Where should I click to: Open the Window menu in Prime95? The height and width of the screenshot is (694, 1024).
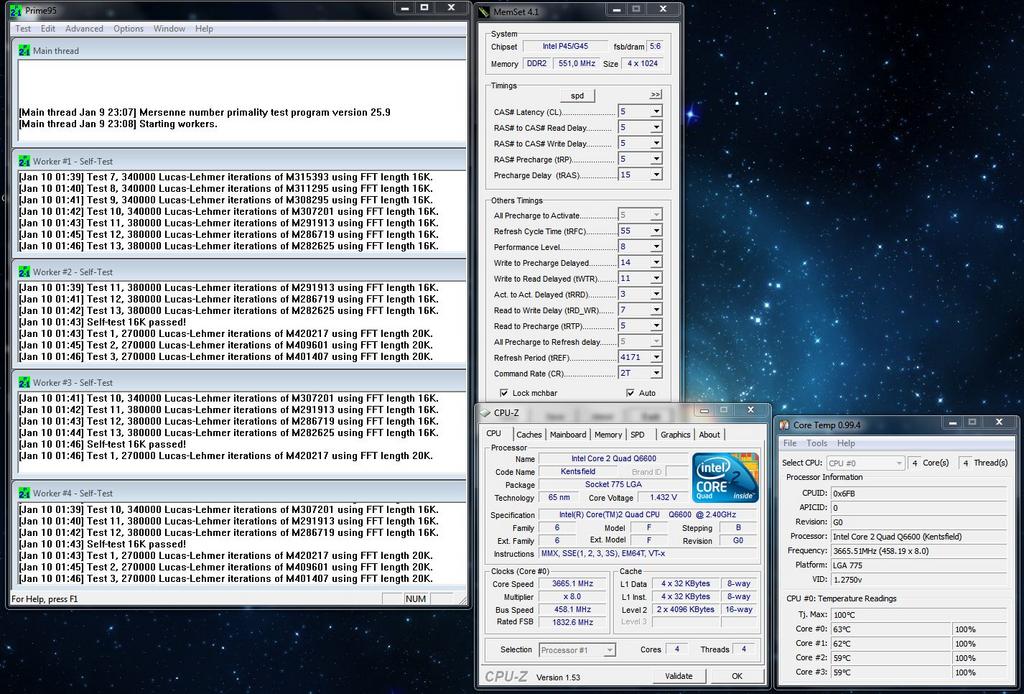(169, 29)
